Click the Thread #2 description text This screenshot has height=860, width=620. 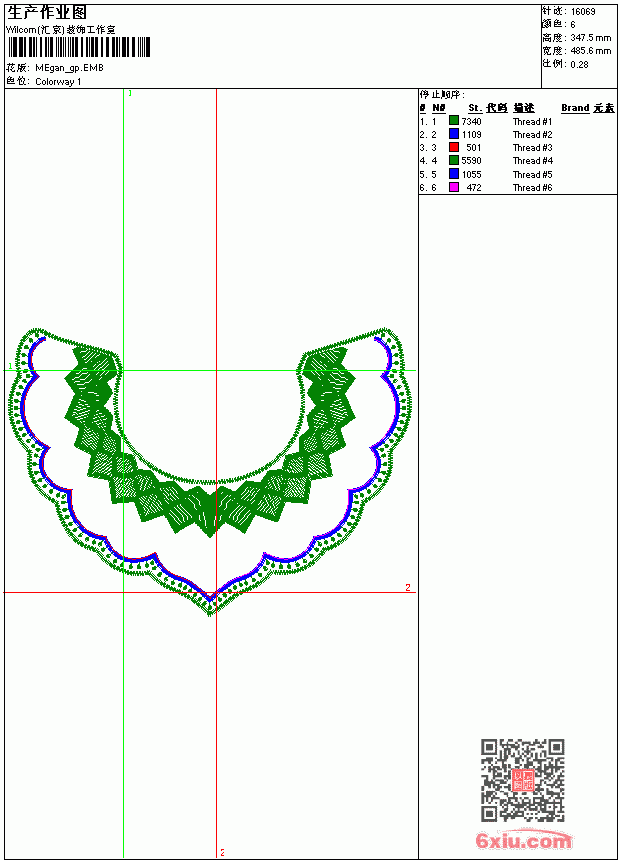click(532, 135)
